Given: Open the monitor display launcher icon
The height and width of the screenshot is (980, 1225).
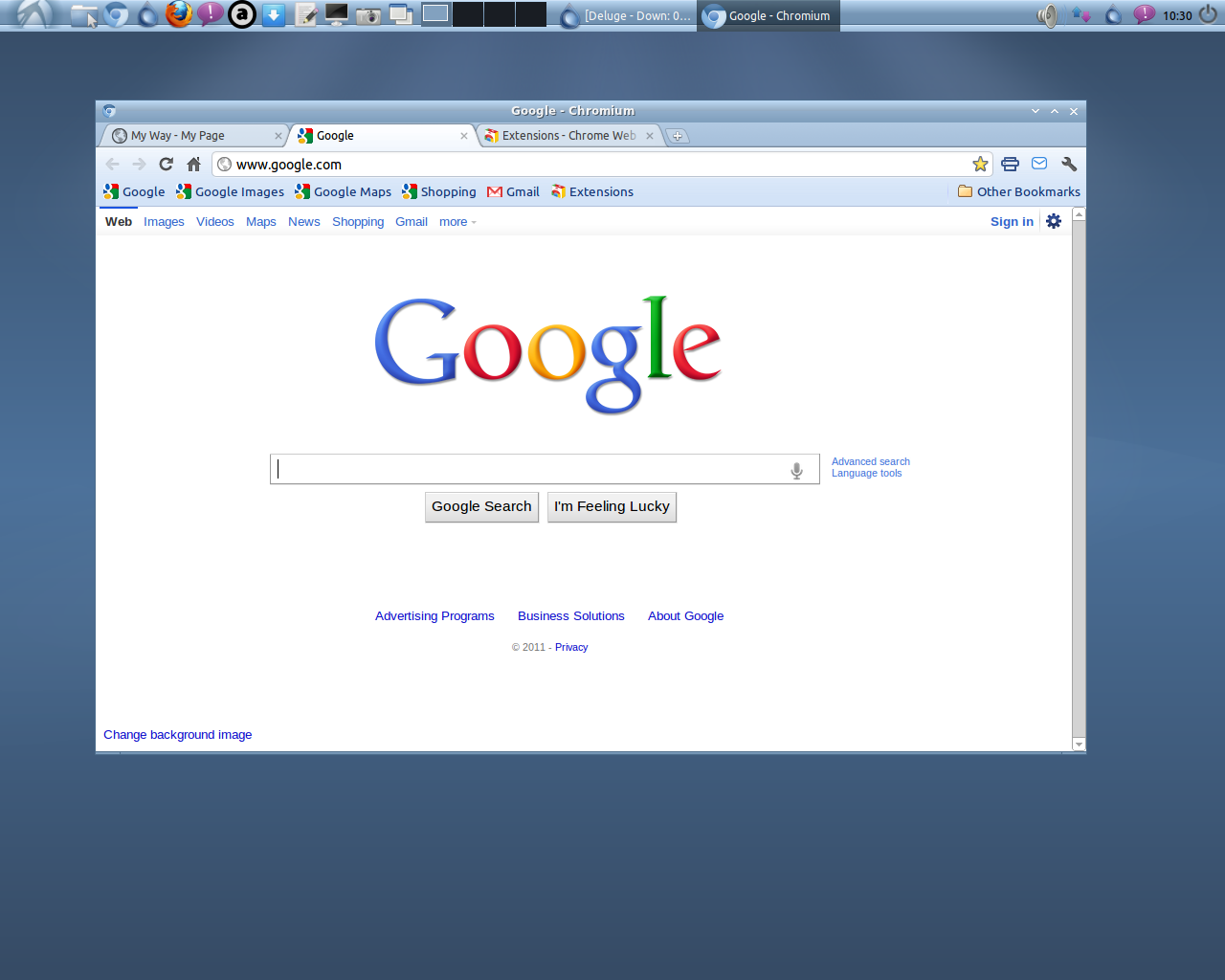Looking at the screenshot, I should coord(337,14).
